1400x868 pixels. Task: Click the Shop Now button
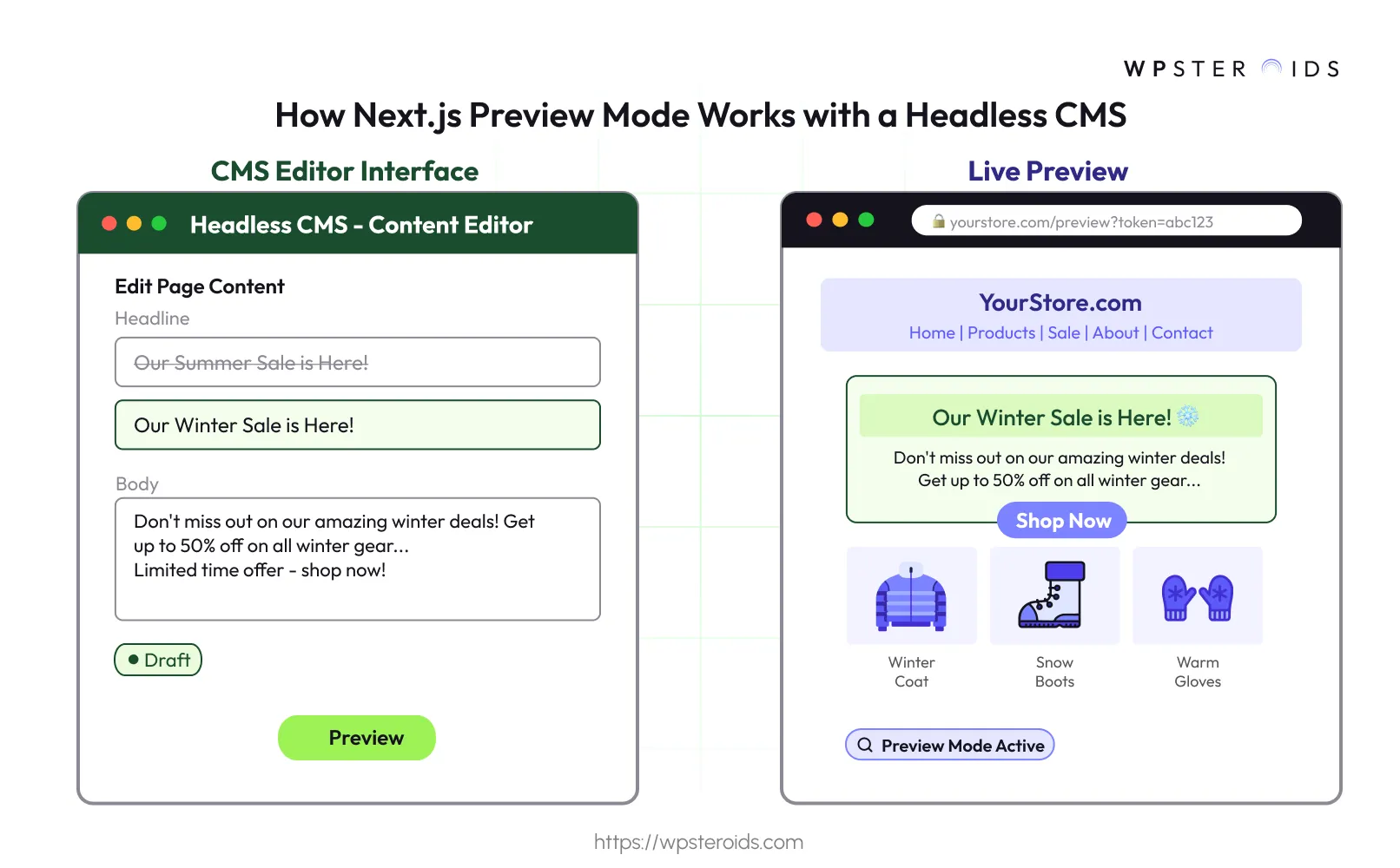[x=1061, y=520]
